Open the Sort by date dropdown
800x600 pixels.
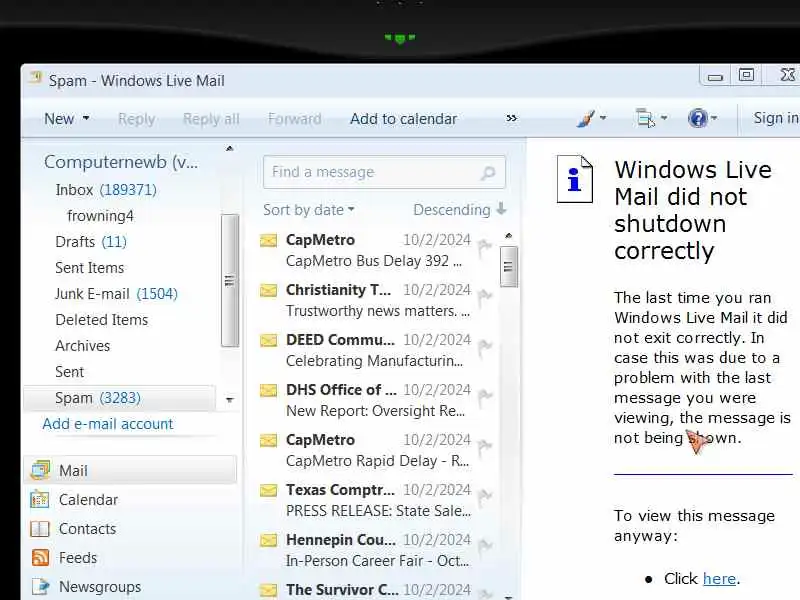pyautogui.click(x=309, y=210)
